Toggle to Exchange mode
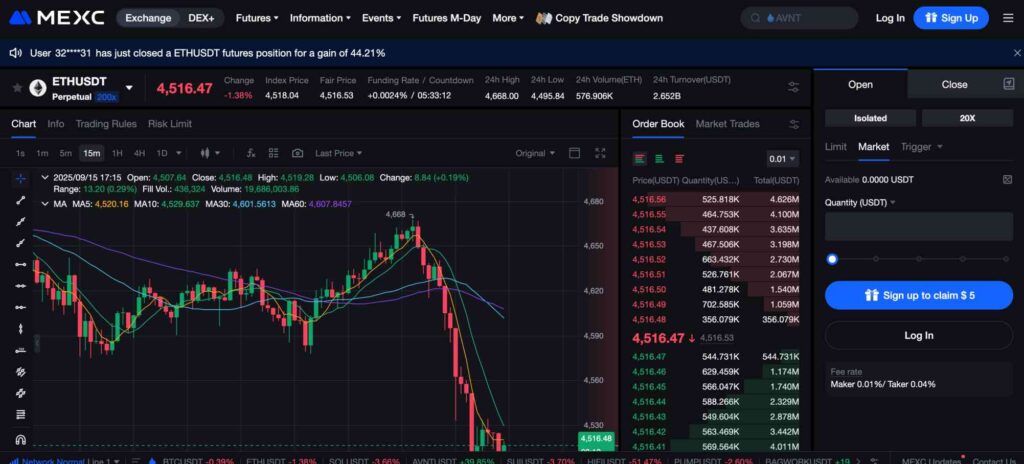Screen dimensions: 1024x464 click(x=148, y=18)
